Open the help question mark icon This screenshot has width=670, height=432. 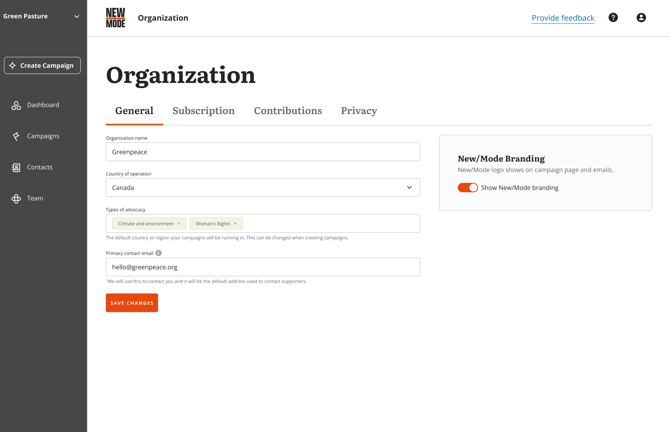613,18
